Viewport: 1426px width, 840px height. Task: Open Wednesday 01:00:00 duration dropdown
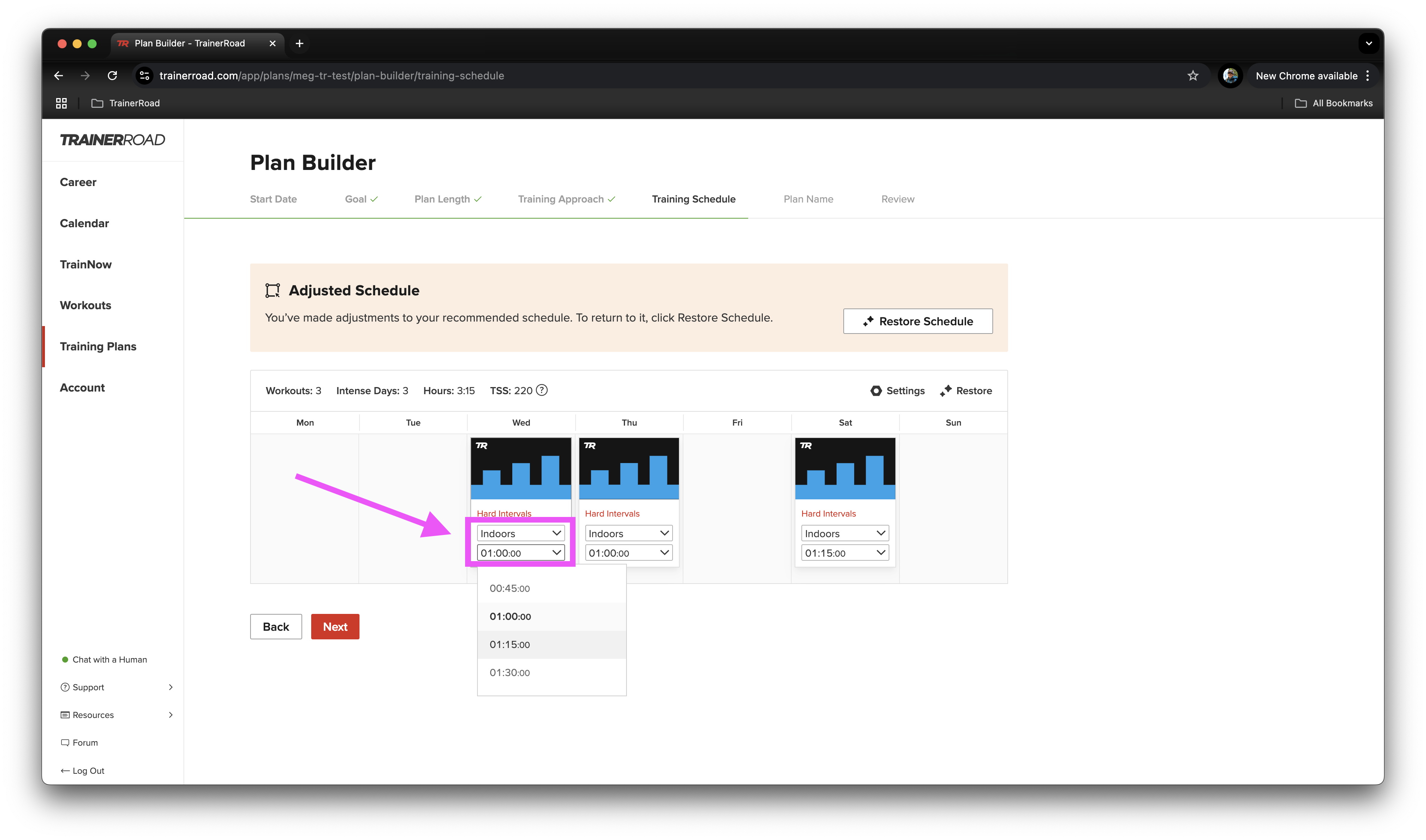pos(520,553)
